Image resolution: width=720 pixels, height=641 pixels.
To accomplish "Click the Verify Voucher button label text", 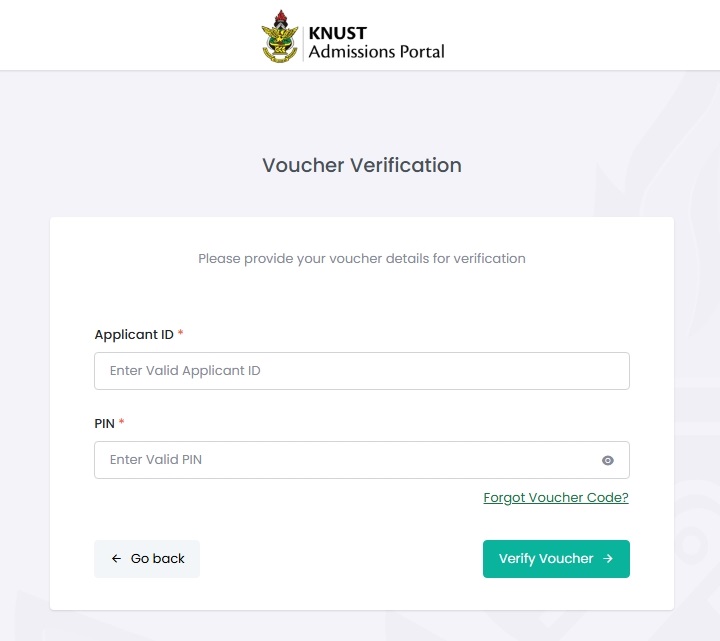I will (546, 559).
